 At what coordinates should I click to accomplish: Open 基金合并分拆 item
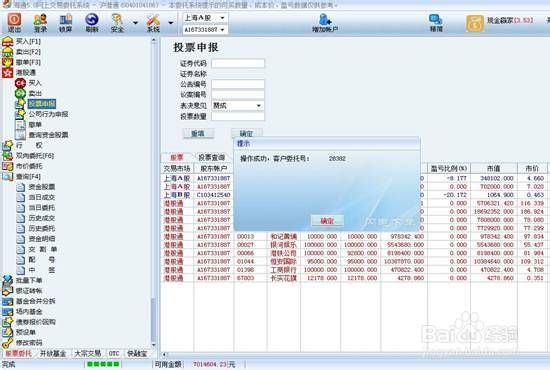pyautogui.click(x=35, y=301)
